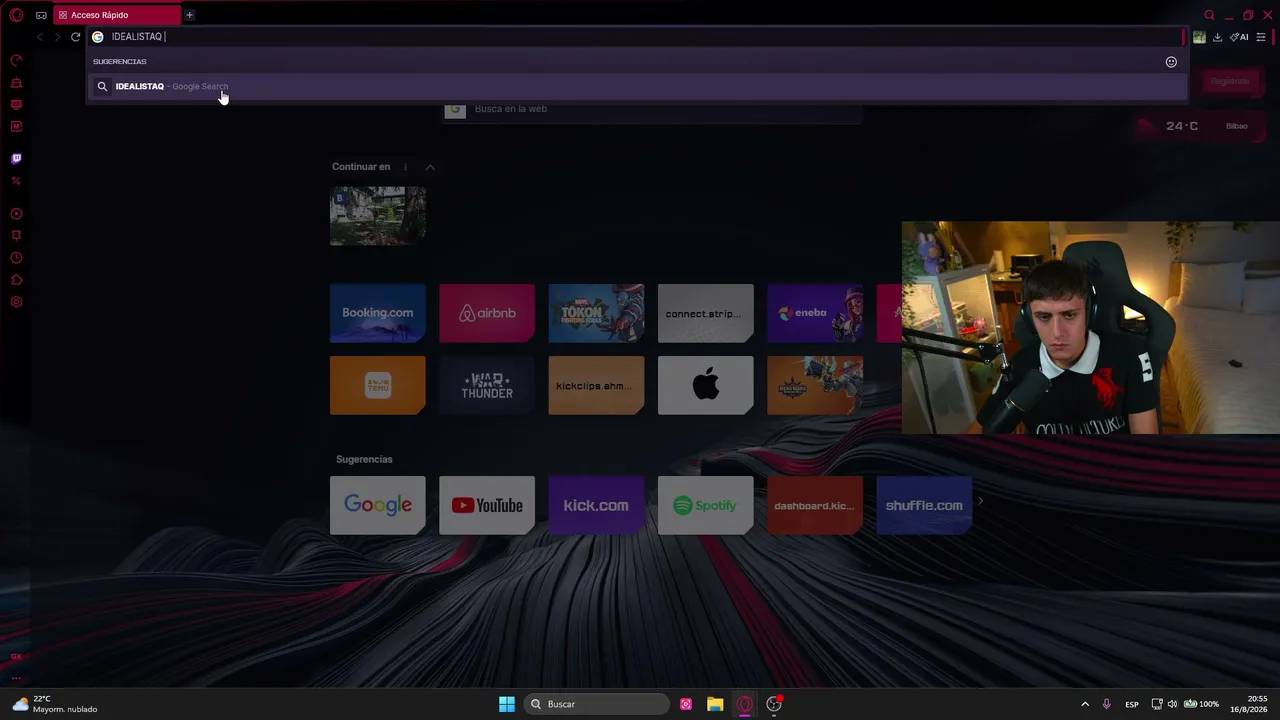This screenshot has height=720, width=1280.
Task: Open the Twitch sidebar panel
Action: pos(16,159)
